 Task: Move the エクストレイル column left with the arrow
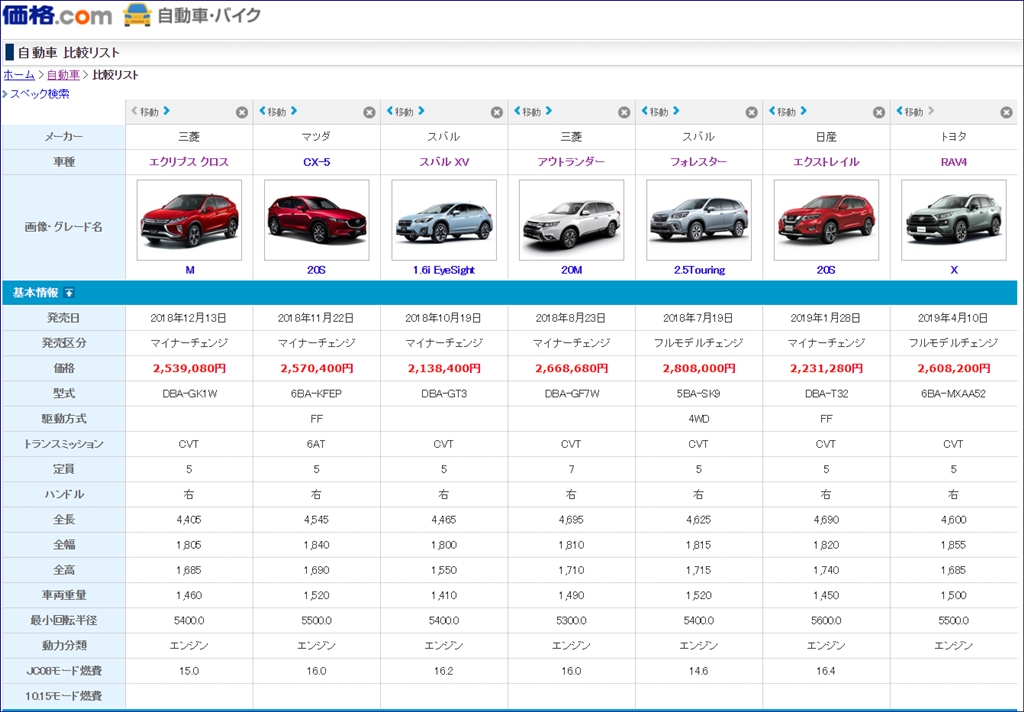772,111
